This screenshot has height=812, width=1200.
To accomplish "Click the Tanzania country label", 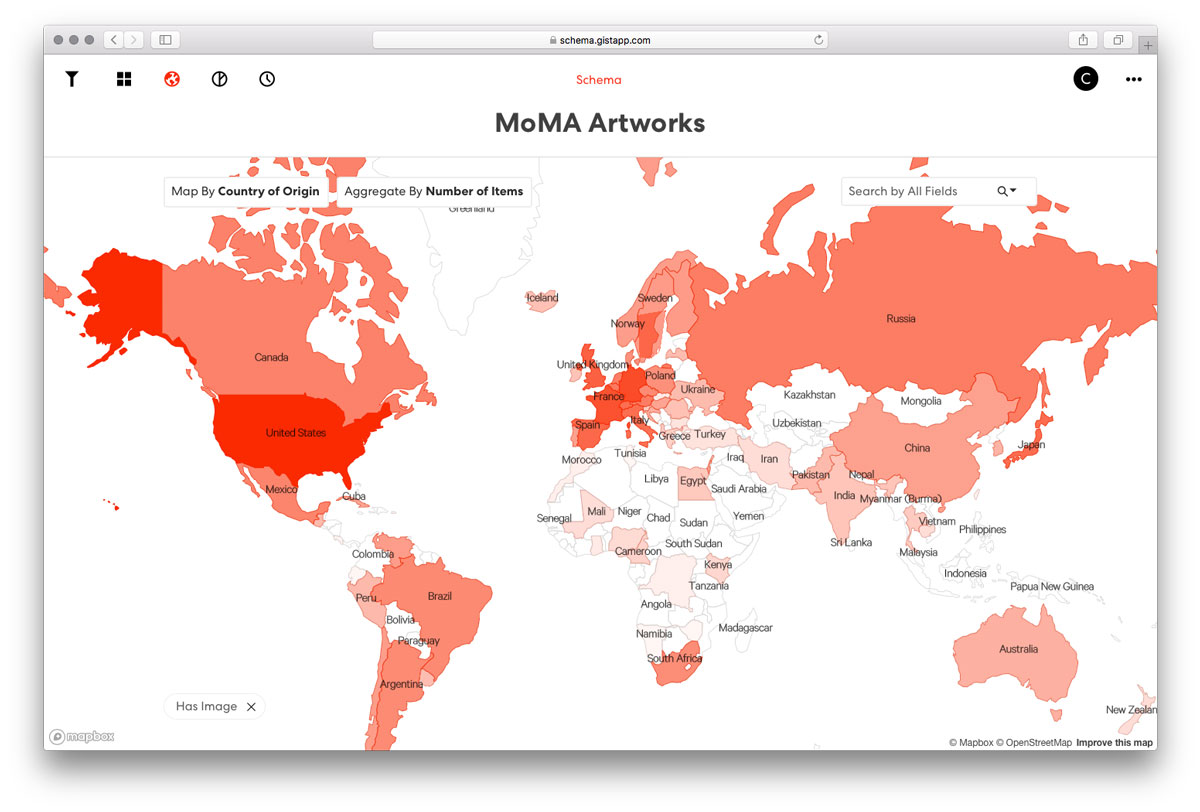I will (x=709, y=586).
